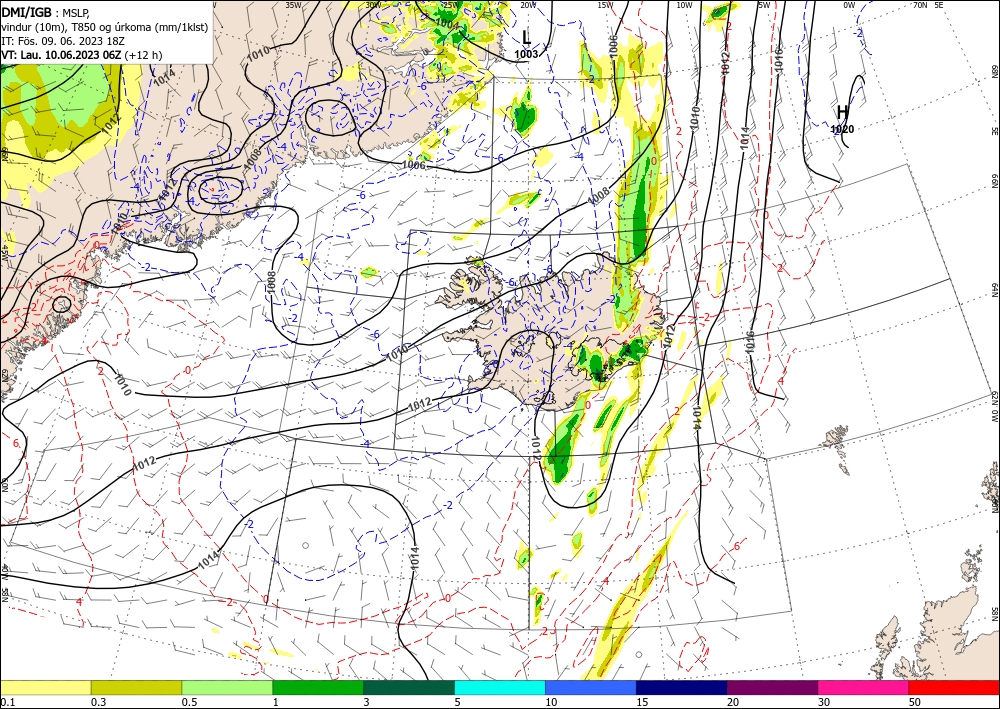Viewport: 1000px width, 709px height.
Task: Click the olive 0.3–0.5 legend color segment
Action: tap(136, 687)
